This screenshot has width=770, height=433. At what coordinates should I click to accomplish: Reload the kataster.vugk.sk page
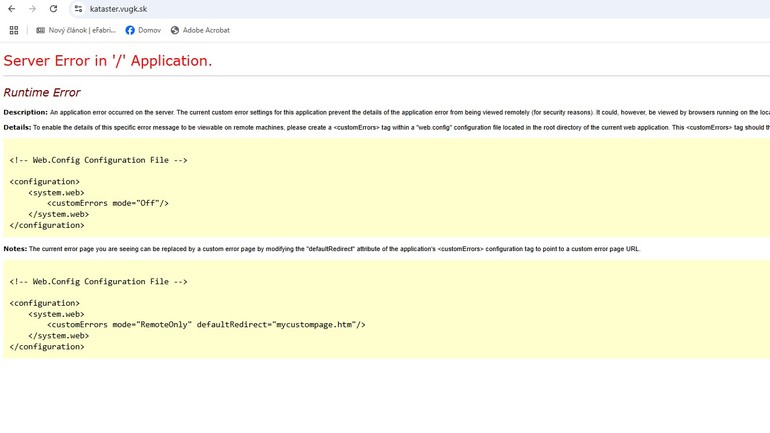(x=53, y=9)
